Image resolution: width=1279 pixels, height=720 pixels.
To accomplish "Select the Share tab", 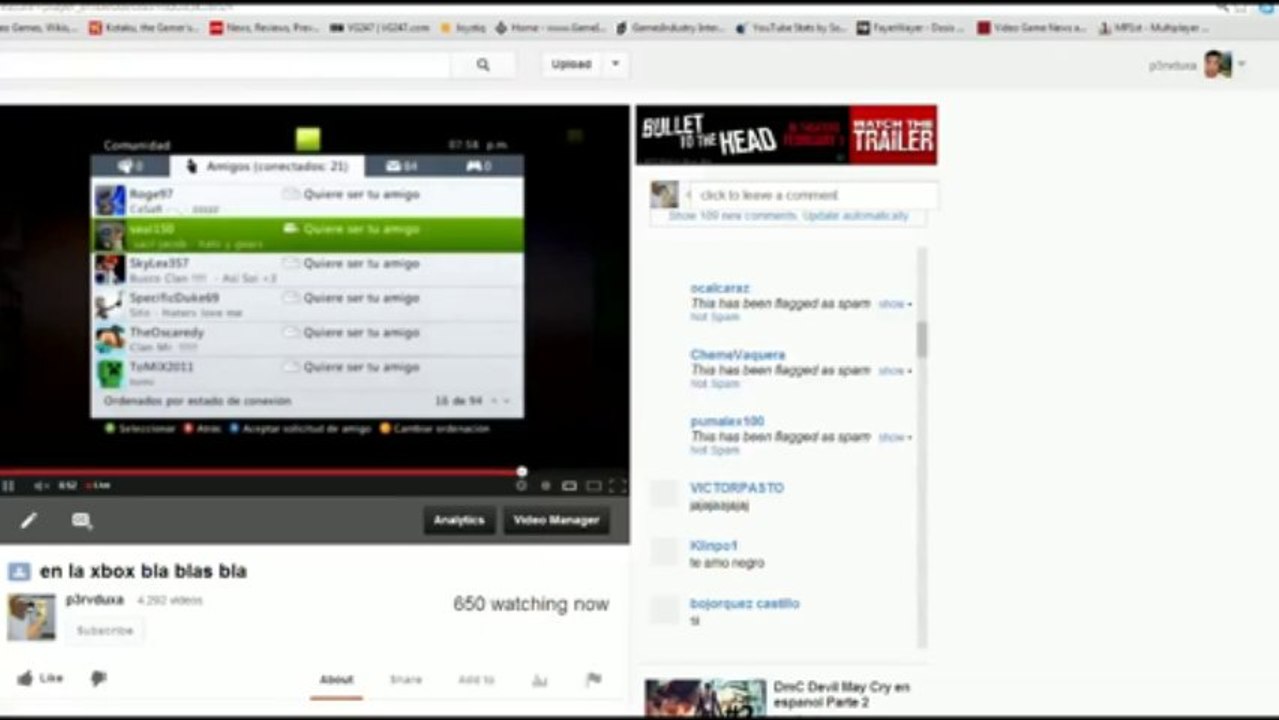I will (x=406, y=680).
